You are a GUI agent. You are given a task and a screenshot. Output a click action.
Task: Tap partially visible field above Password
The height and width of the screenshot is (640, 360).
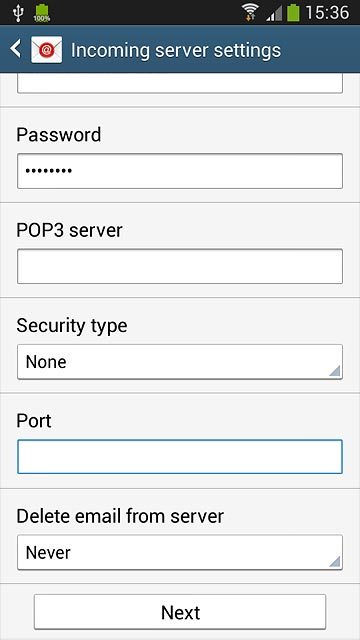(180, 83)
